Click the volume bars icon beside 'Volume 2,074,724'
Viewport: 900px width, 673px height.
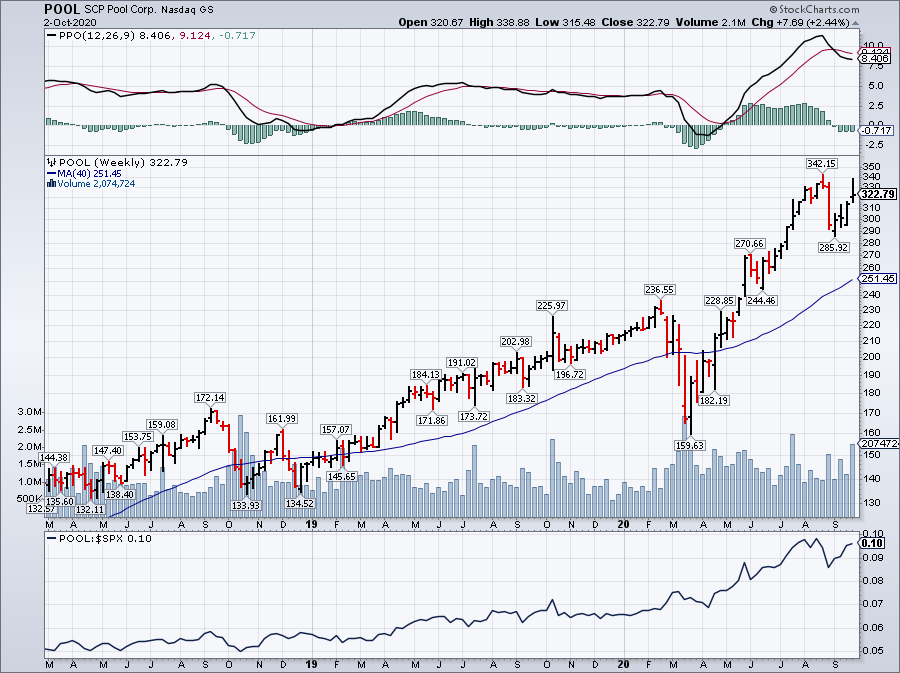point(52,184)
